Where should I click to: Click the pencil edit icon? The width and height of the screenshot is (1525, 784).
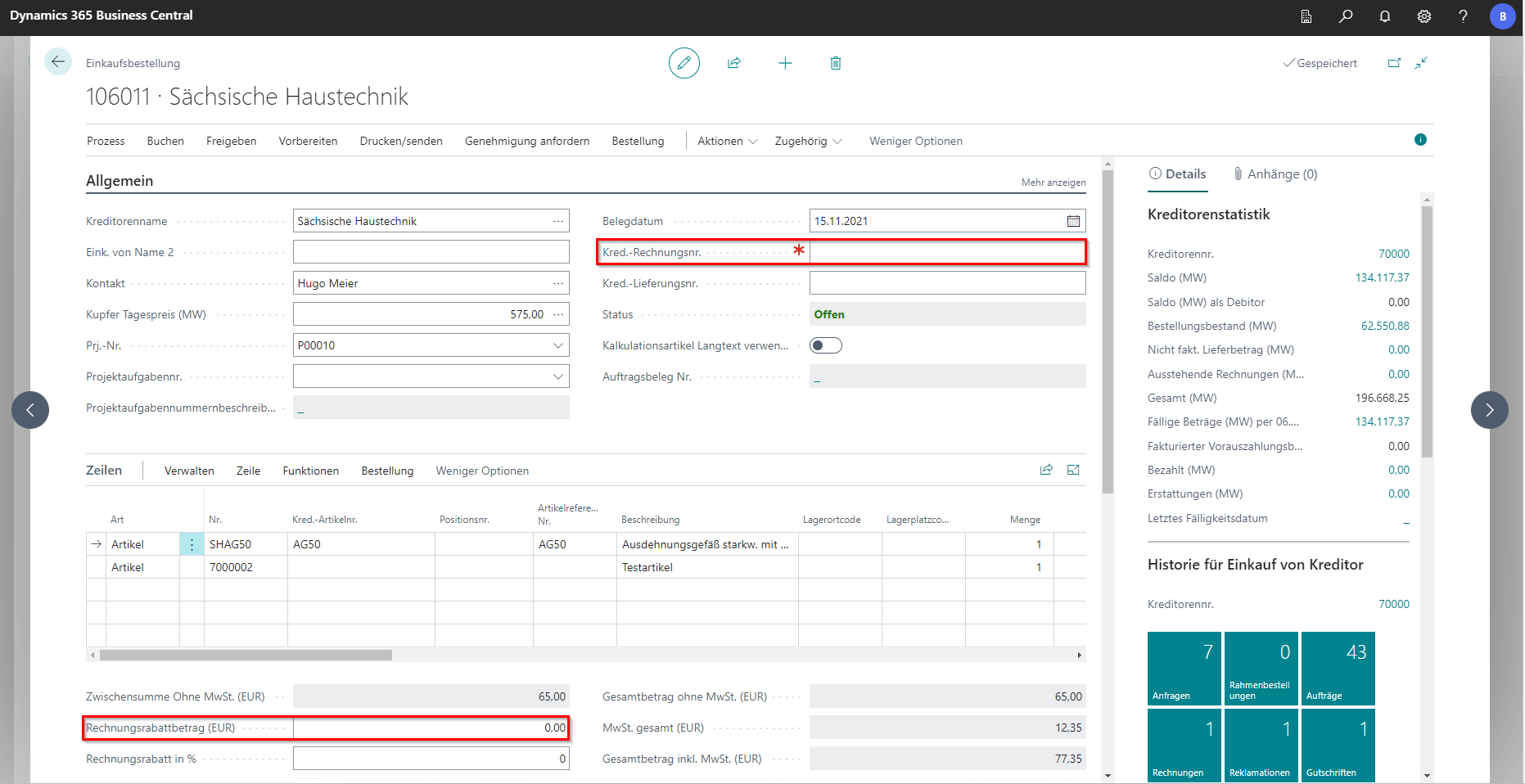coord(684,63)
